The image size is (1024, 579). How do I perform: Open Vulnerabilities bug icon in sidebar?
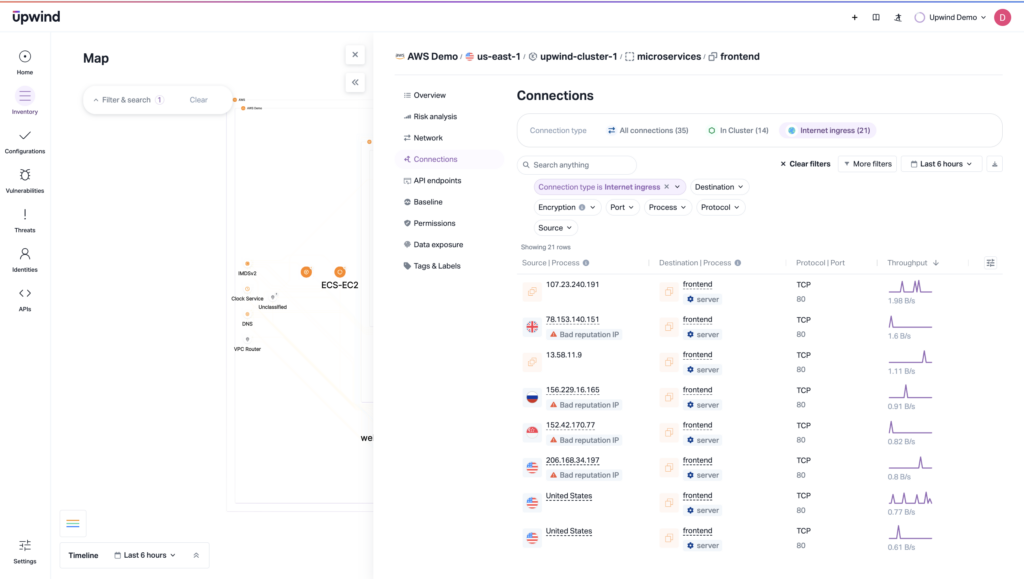25,178
